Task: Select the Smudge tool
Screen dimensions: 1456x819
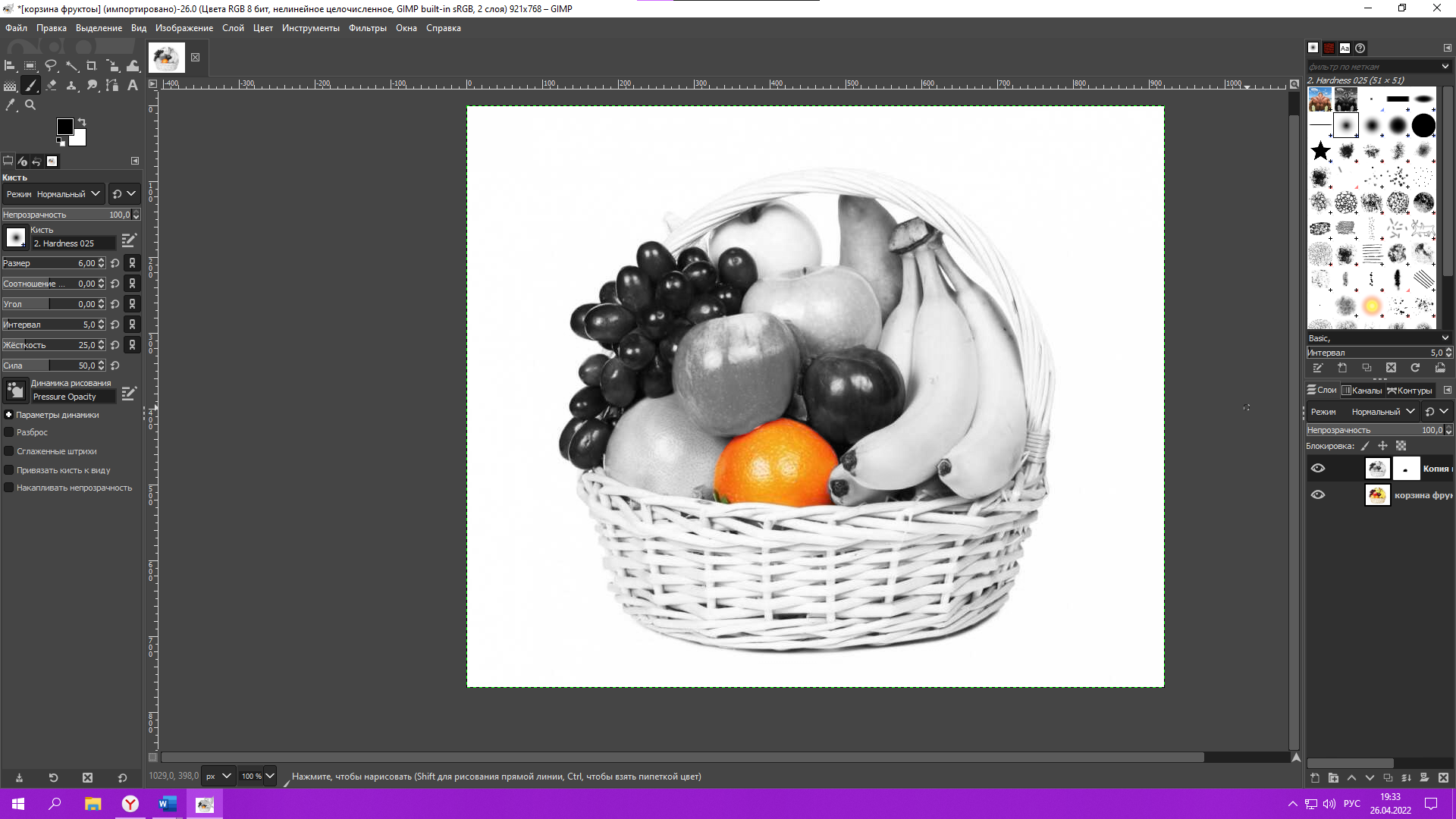Action: [x=92, y=86]
